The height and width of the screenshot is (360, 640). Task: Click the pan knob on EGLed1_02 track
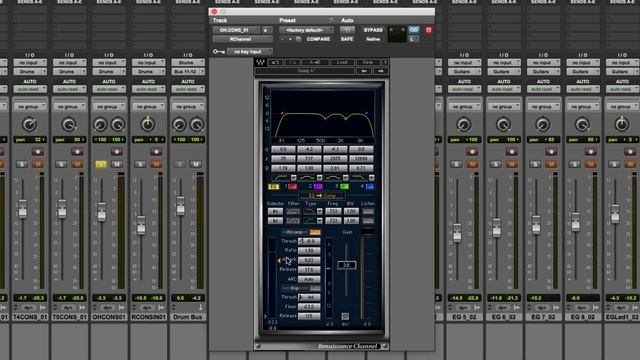click(x=622, y=124)
